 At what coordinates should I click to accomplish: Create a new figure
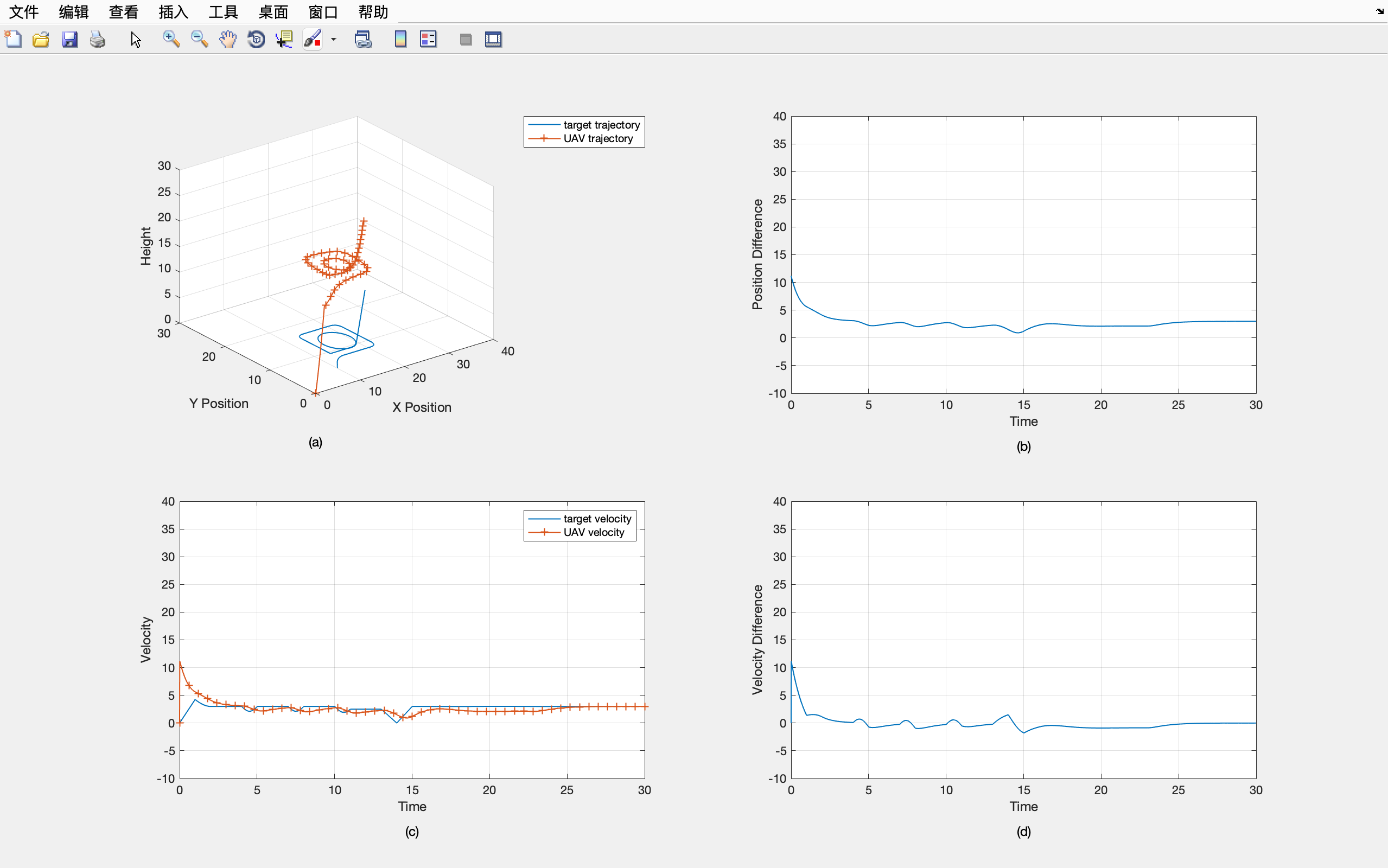point(14,39)
